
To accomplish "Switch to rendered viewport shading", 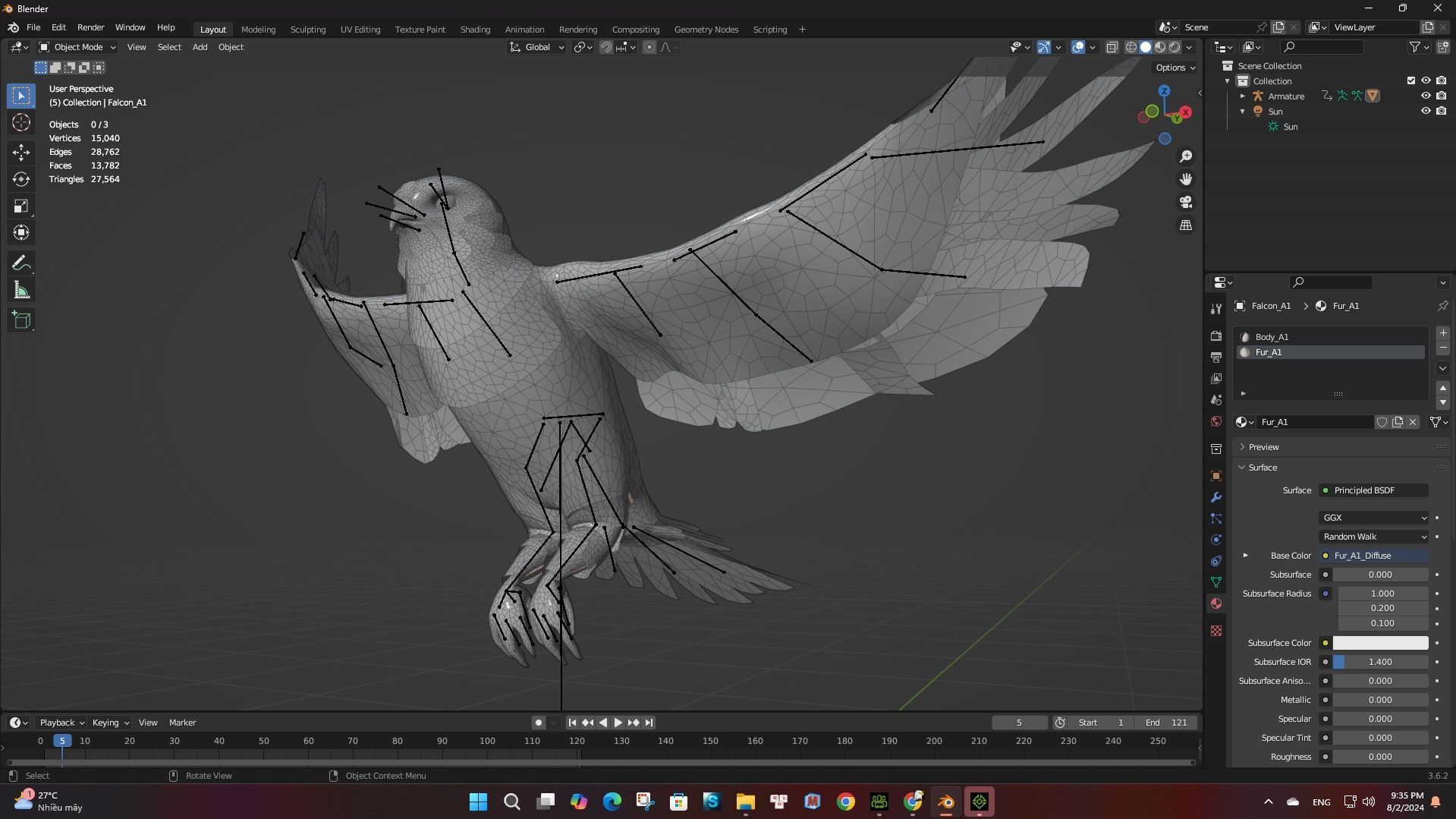I will click(1175, 47).
